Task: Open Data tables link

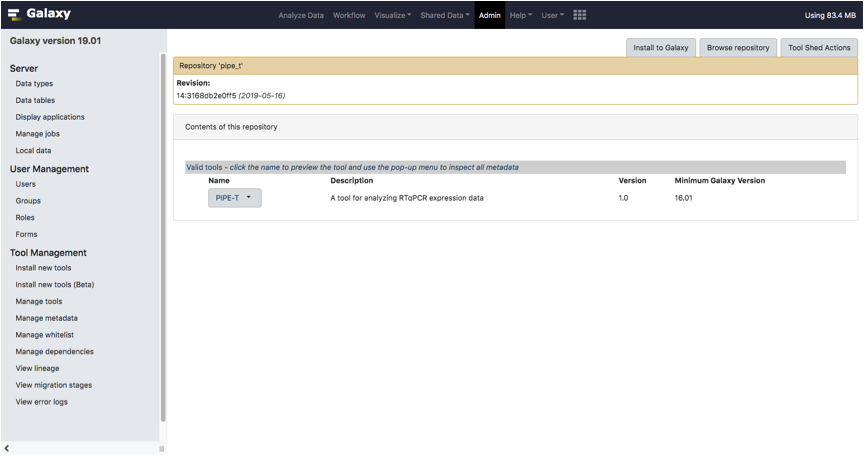Action: tap(35, 100)
